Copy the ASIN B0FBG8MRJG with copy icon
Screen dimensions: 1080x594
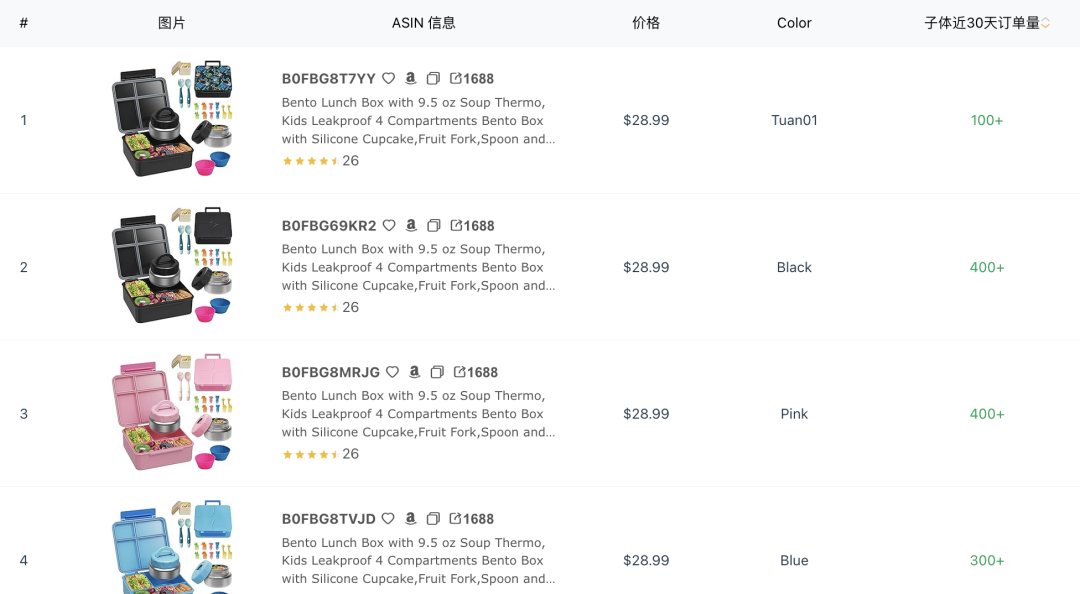coord(437,372)
